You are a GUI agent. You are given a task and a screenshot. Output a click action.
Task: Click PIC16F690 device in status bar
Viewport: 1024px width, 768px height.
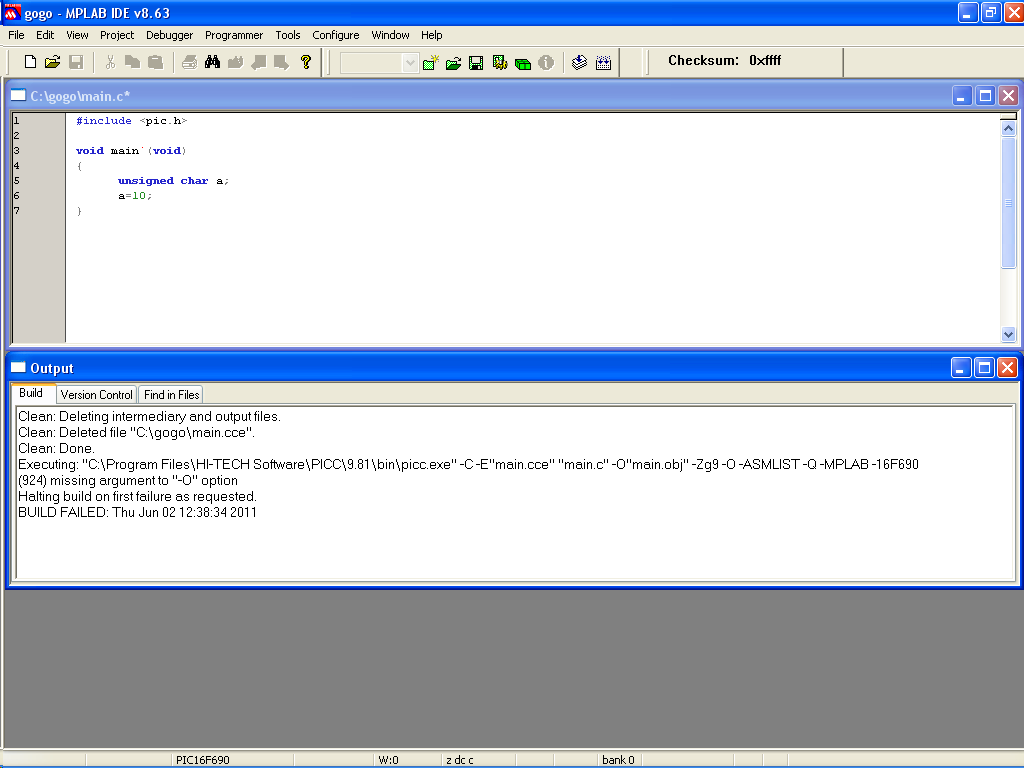(202, 760)
